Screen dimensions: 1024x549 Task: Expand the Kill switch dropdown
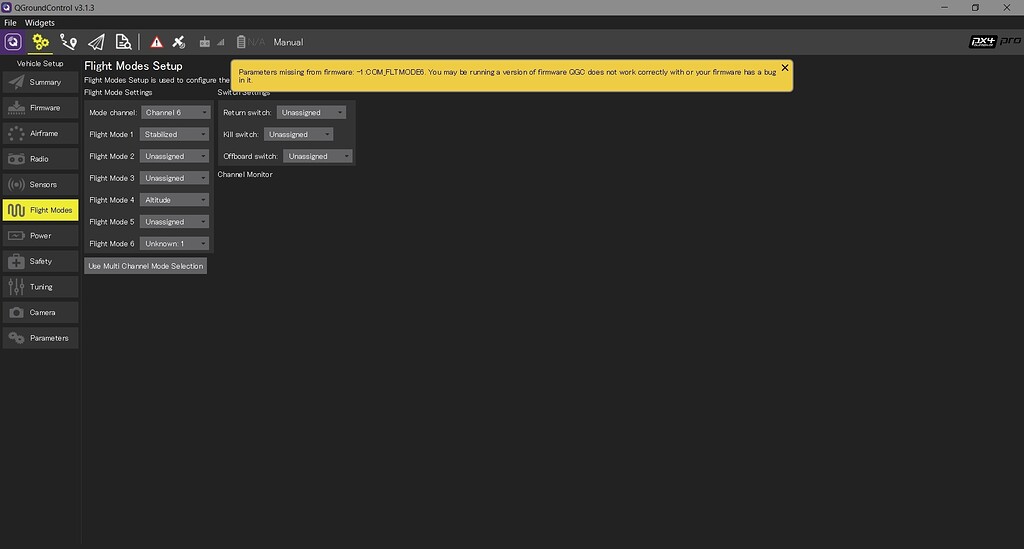point(298,134)
